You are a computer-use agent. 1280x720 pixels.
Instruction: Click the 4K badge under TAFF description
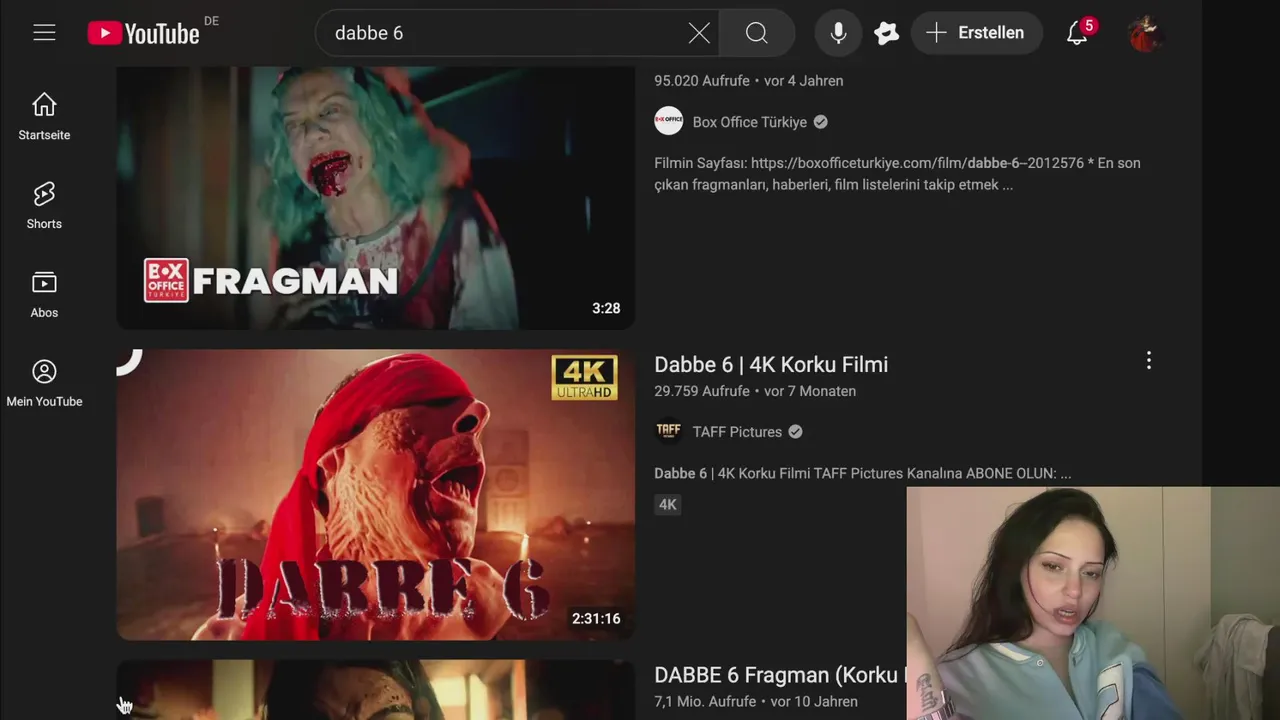(668, 505)
